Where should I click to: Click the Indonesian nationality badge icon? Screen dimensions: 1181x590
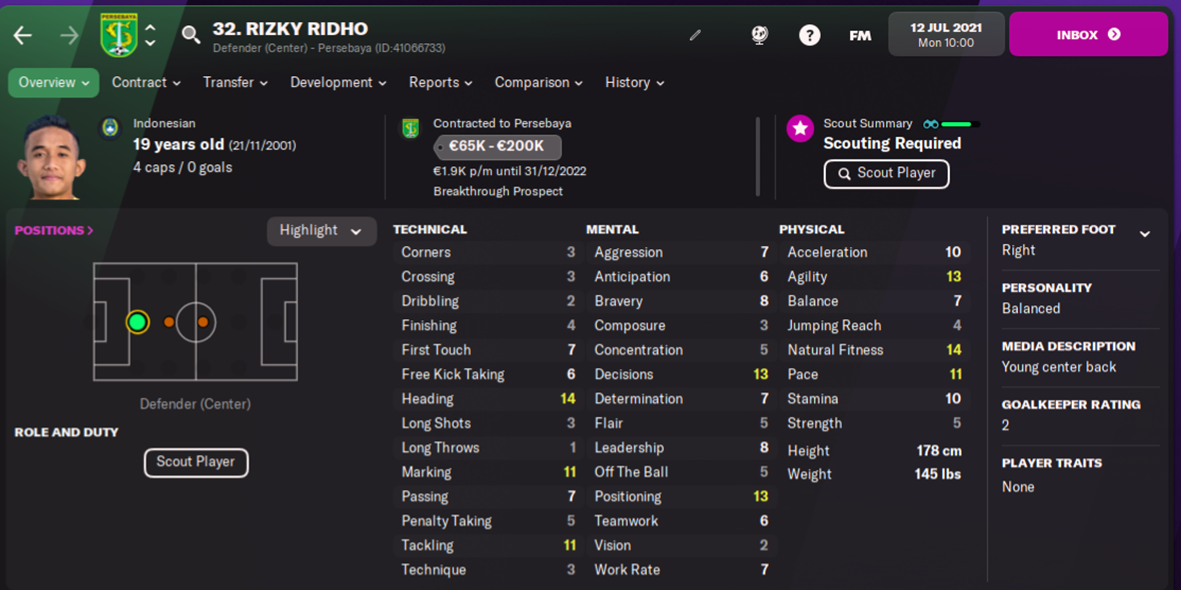click(110, 128)
